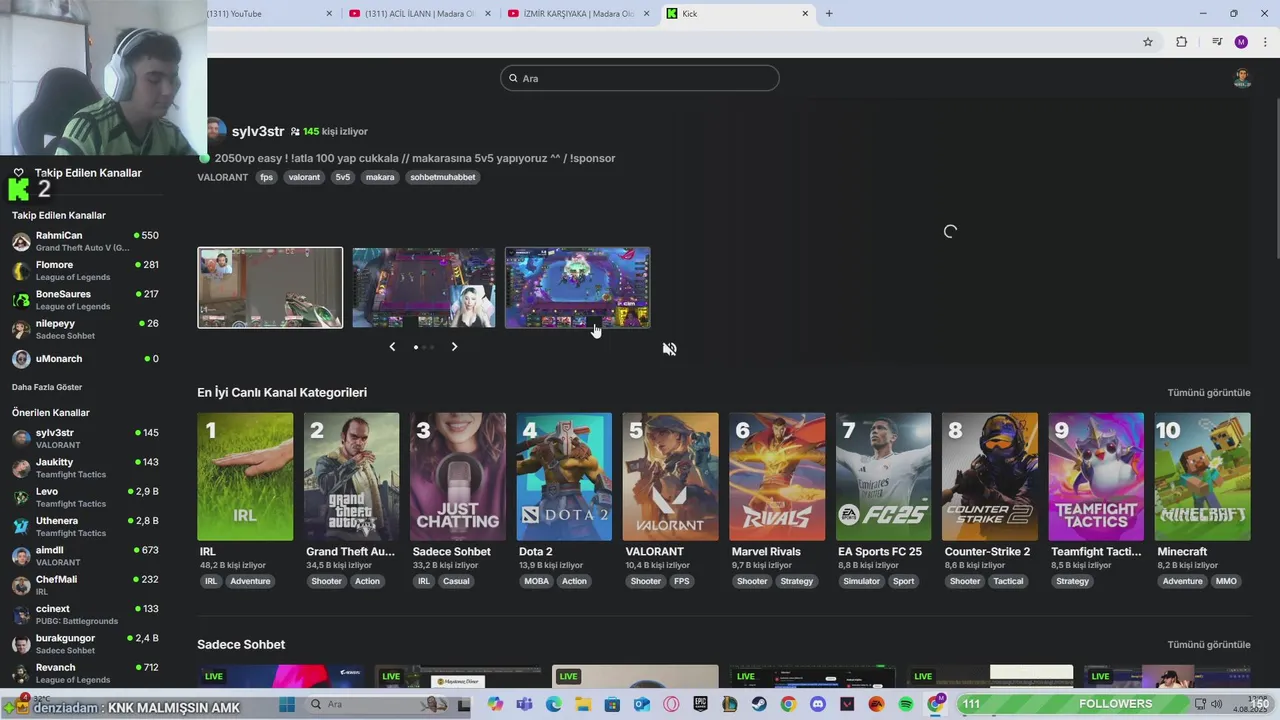Viewport: 1280px width, 720px height.
Task: Select the MOBA tag under Dota 2
Action: pyautogui.click(x=537, y=581)
